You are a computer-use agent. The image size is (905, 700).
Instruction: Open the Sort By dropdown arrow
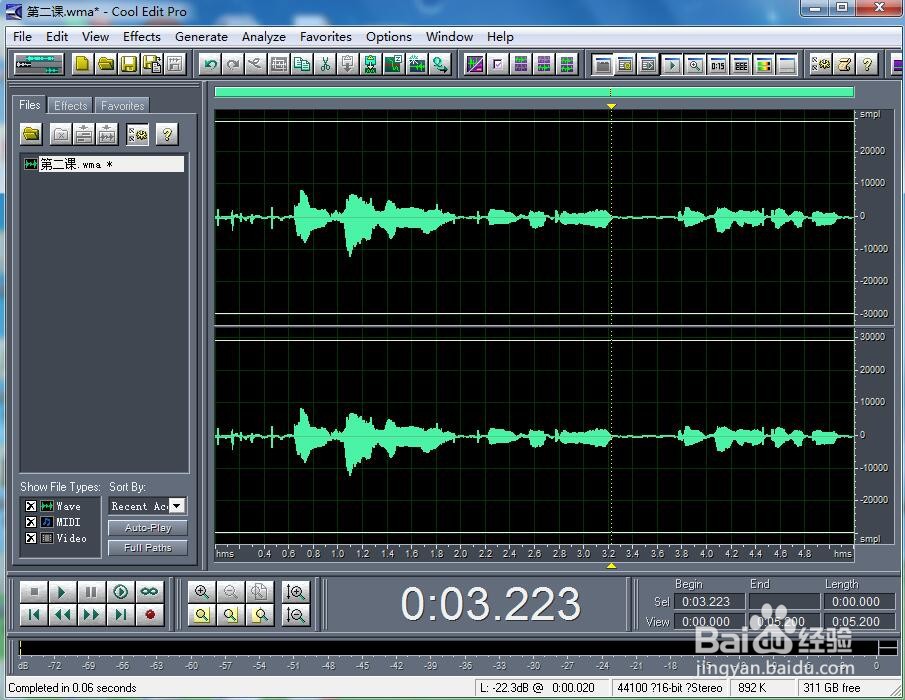177,506
